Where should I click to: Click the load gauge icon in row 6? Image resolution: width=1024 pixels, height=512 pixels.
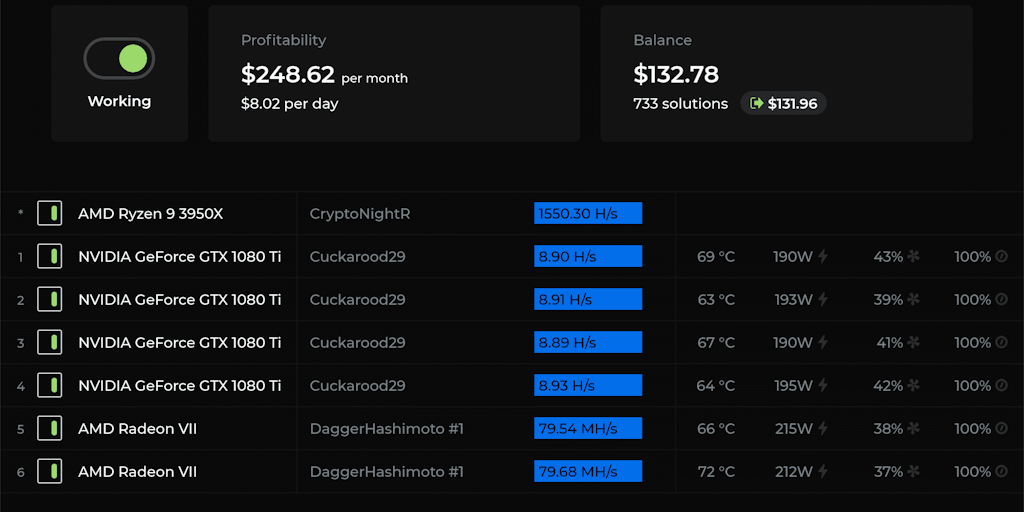(x=1001, y=472)
